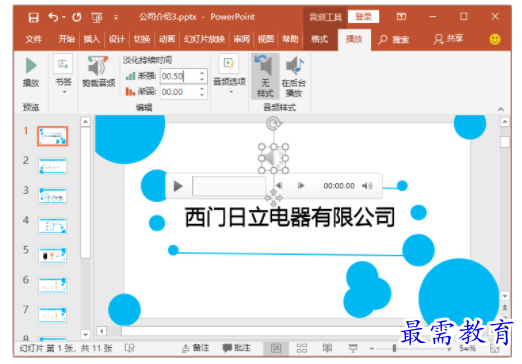Image resolution: width=522 pixels, height=364 pixels.
Task: Open the 剪裁音频 trim audio tool
Action: (98, 72)
